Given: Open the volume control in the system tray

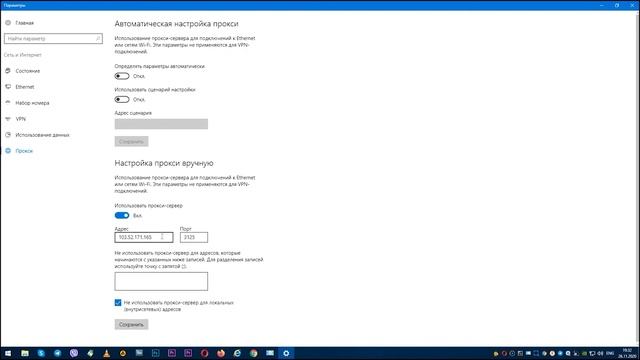Looking at the screenshot, I should tap(600, 353).
